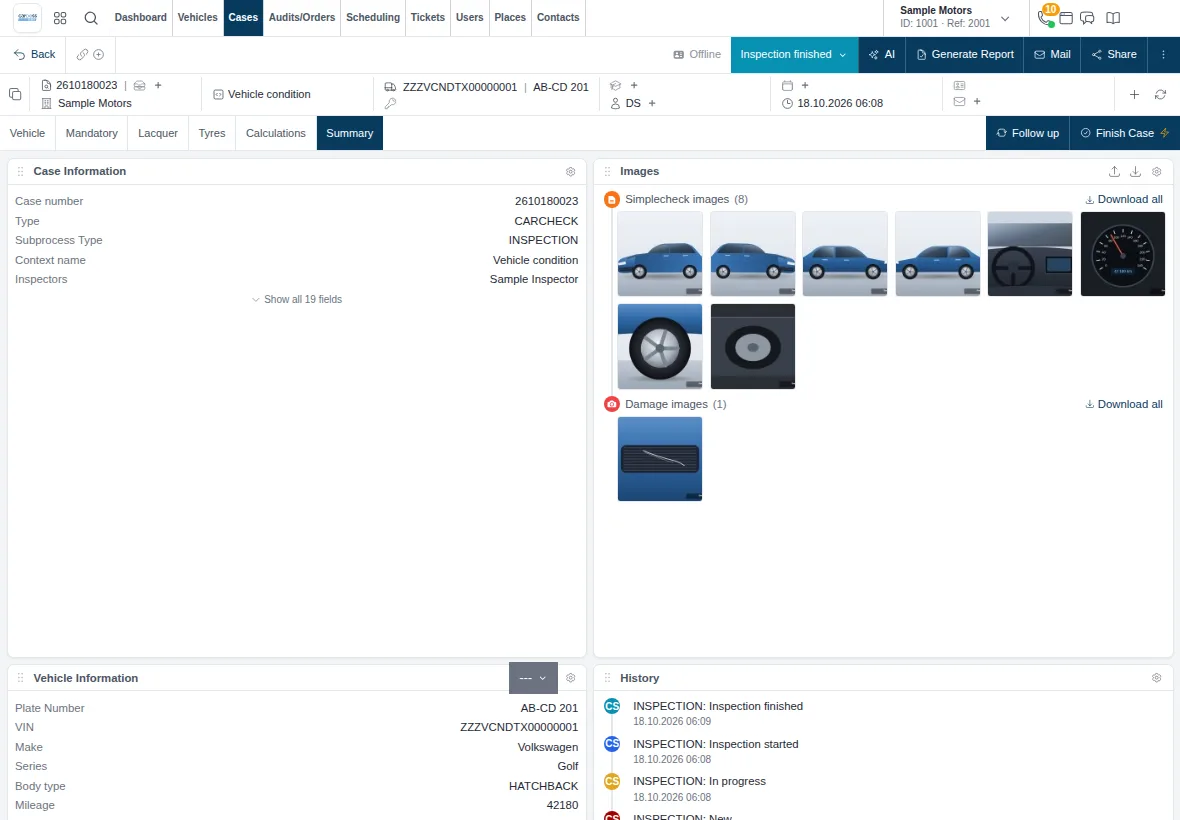
Task: Open the three-dot more options menu
Action: point(1163,54)
